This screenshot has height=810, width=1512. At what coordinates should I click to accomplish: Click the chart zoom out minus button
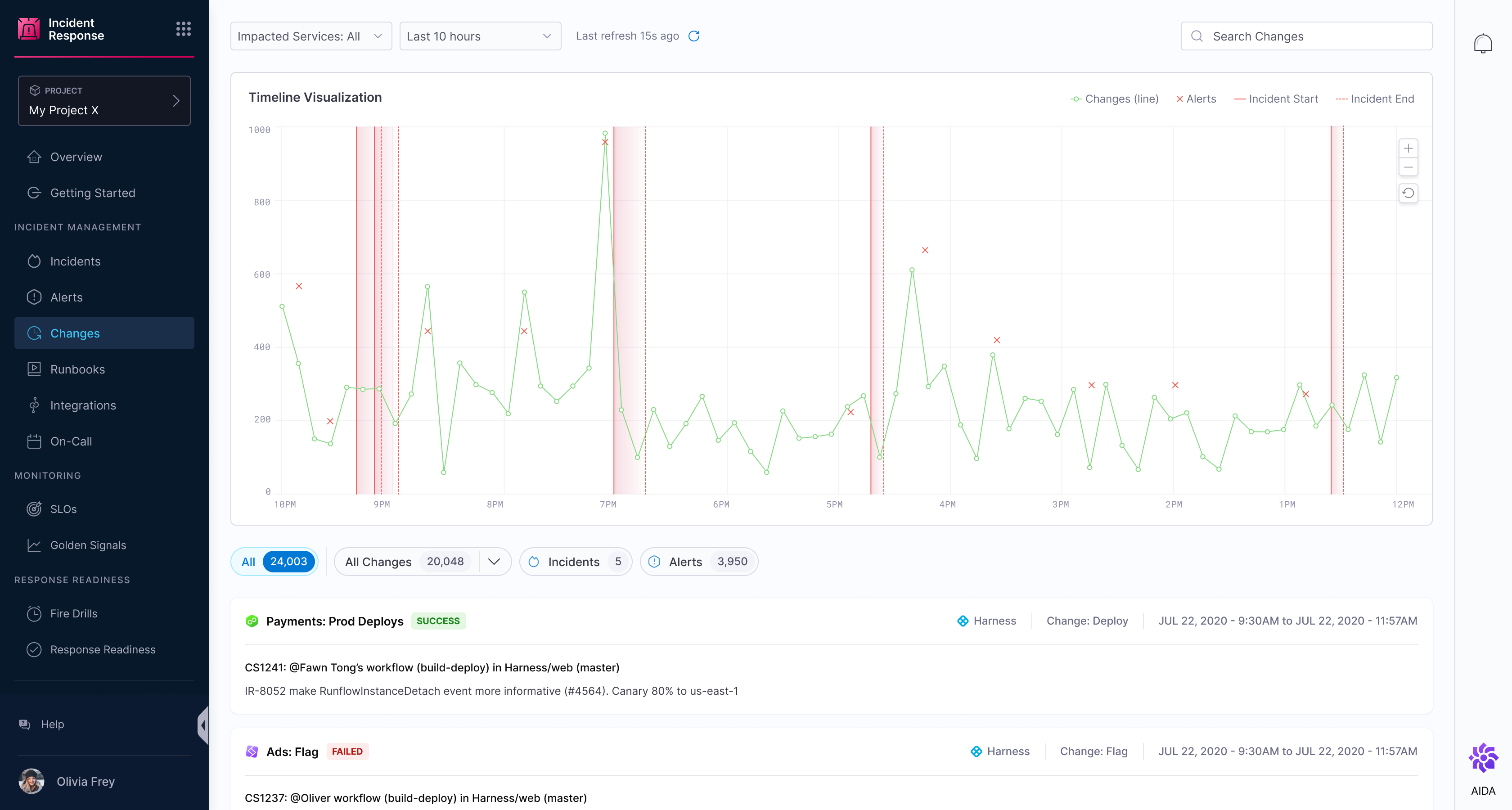click(x=1408, y=167)
